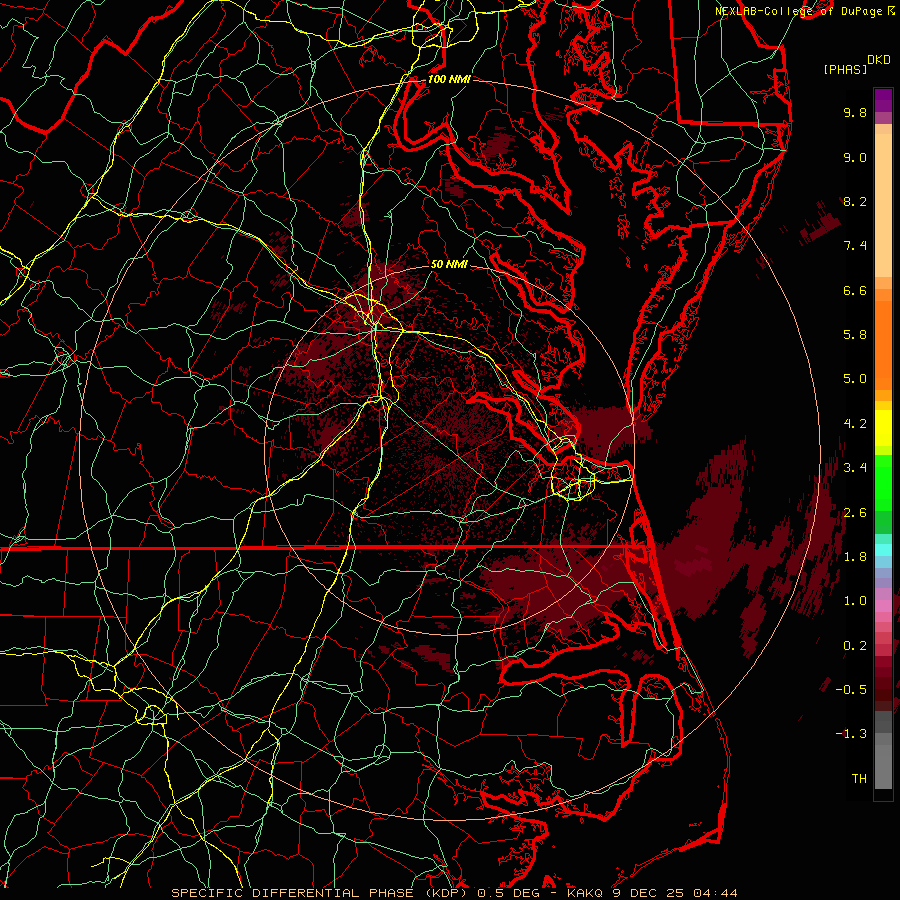Pick the yellow band on the color bar
This screenshot has height=900, width=900.
point(883,428)
